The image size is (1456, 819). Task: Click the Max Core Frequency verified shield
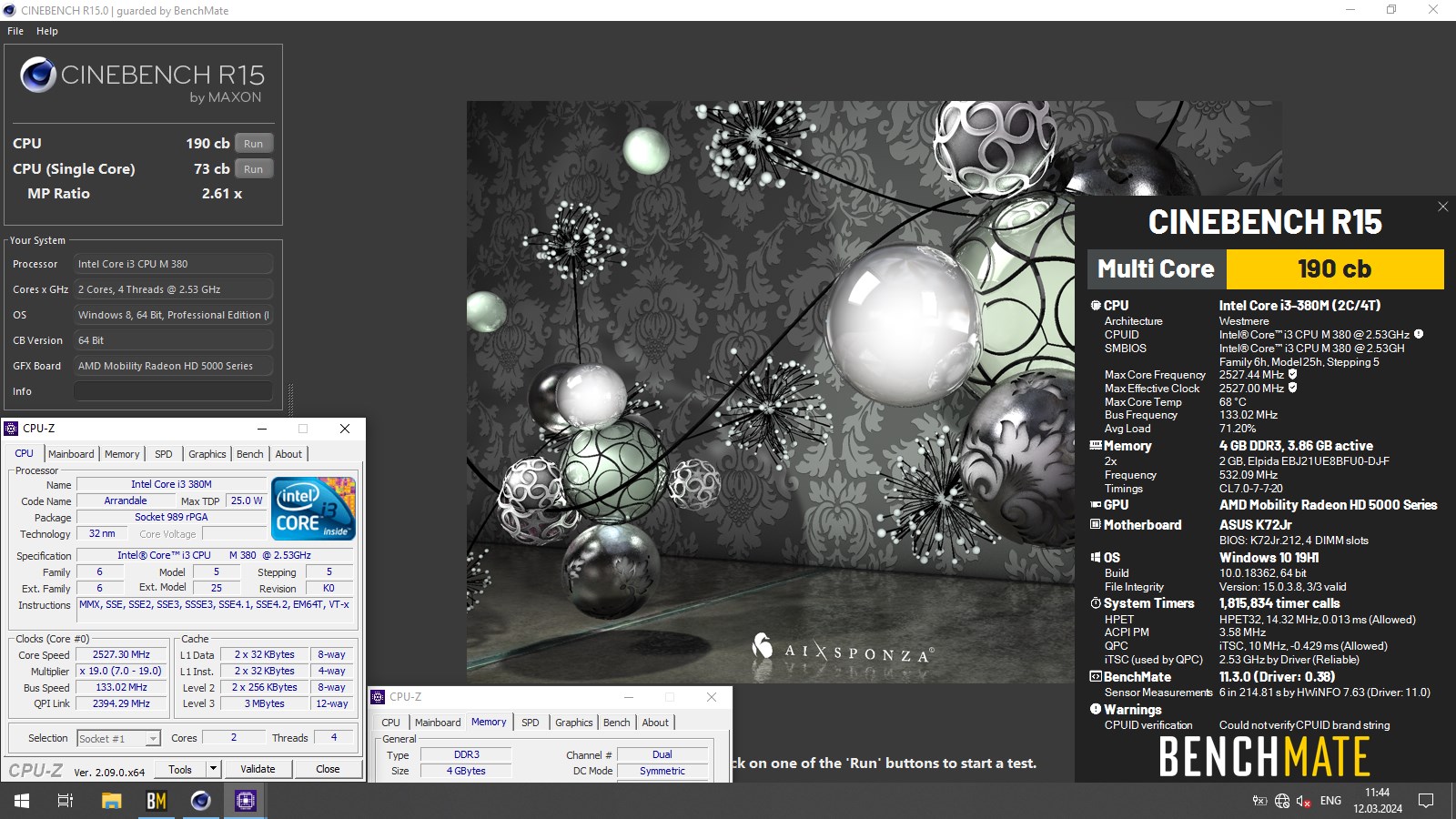[x=1293, y=374]
